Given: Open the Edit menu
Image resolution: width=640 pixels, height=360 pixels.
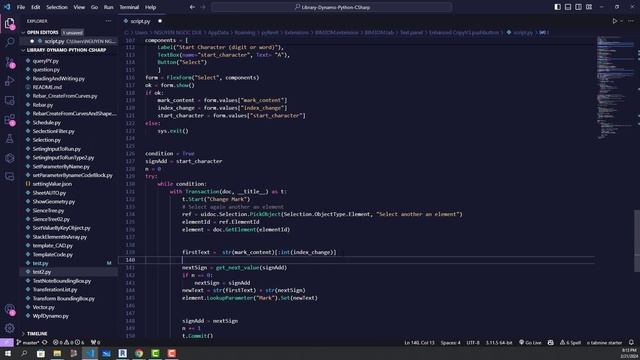Looking at the screenshot, I should [36, 7].
